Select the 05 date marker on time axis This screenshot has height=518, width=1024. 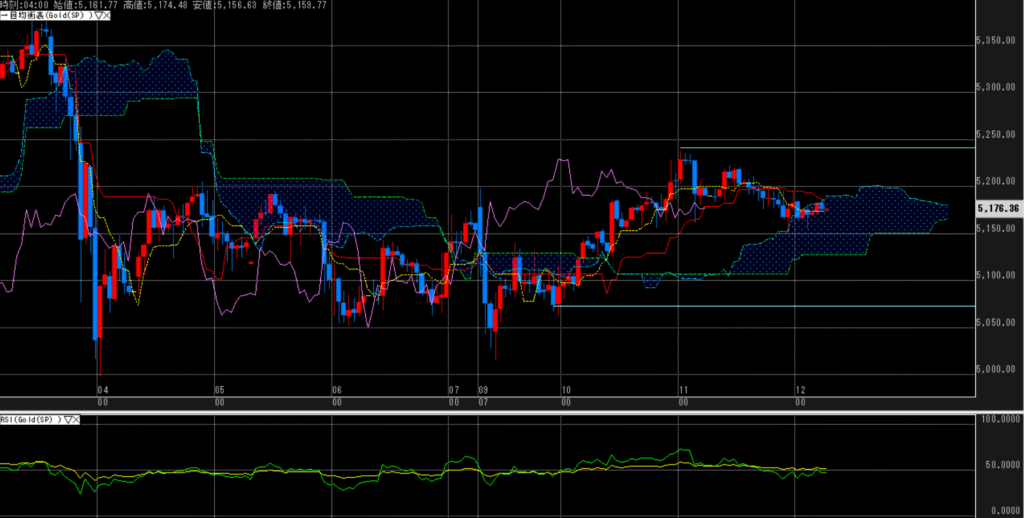(x=218, y=390)
